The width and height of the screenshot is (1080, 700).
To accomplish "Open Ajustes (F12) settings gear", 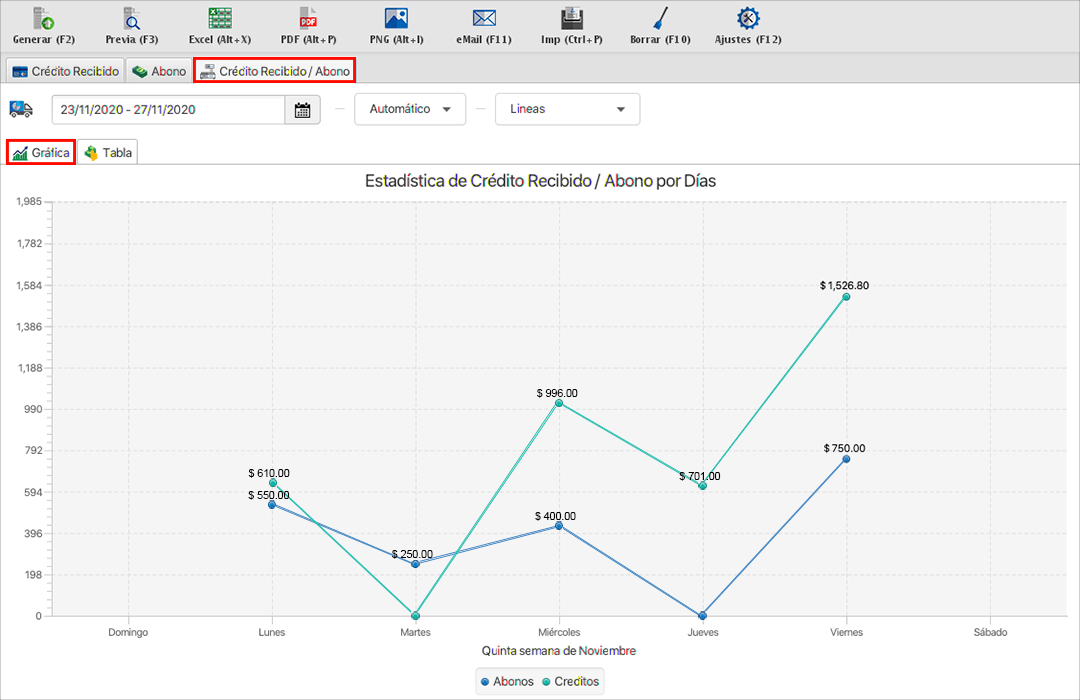I will [x=747, y=18].
